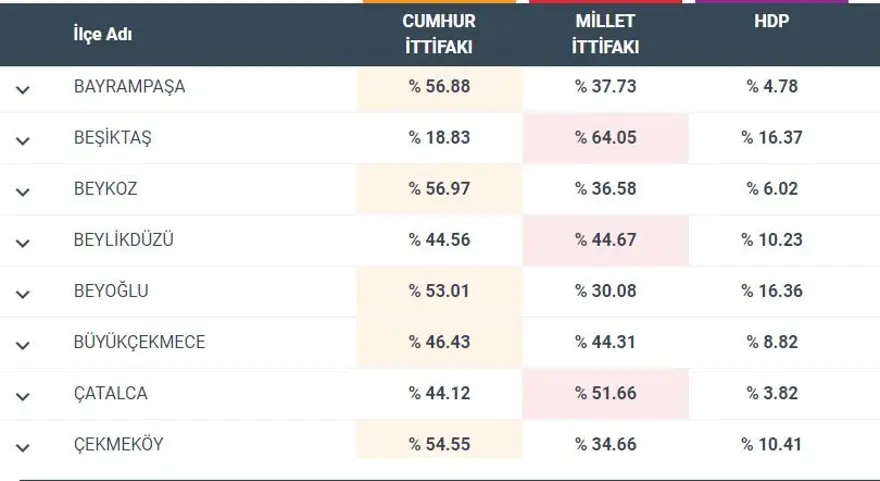Click the CUMHUR İTTİFAKI column header
The width and height of the screenshot is (880, 481).
438,34
